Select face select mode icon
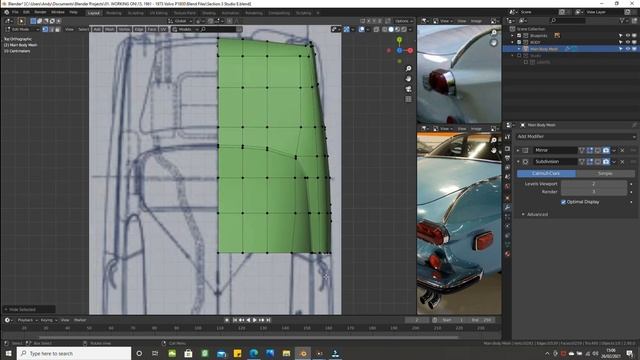640x360 pixels. click(58, 29)
